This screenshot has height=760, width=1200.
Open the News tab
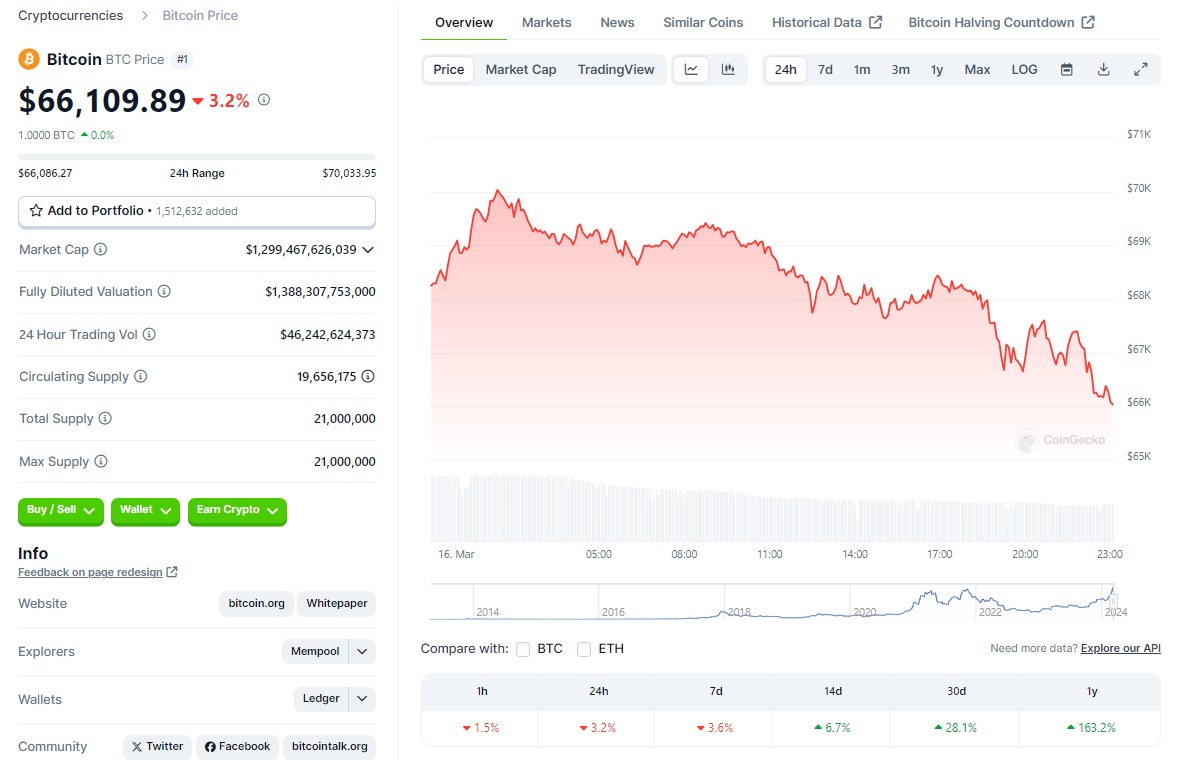[617, 22]
